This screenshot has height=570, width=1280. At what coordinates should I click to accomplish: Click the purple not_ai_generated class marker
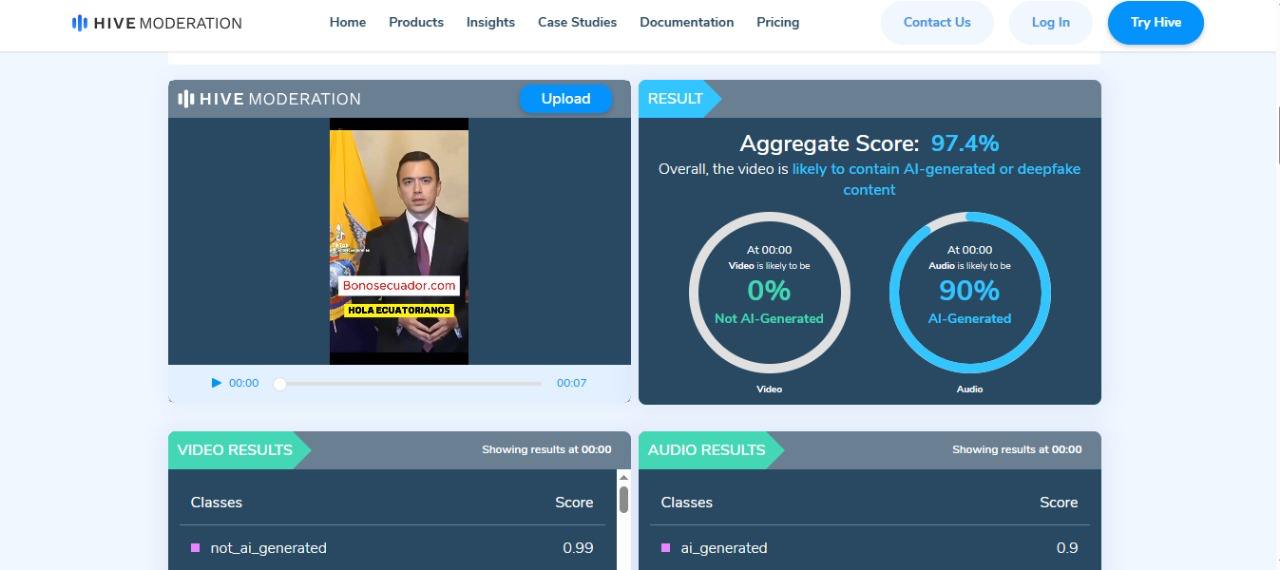click(195, 548)
